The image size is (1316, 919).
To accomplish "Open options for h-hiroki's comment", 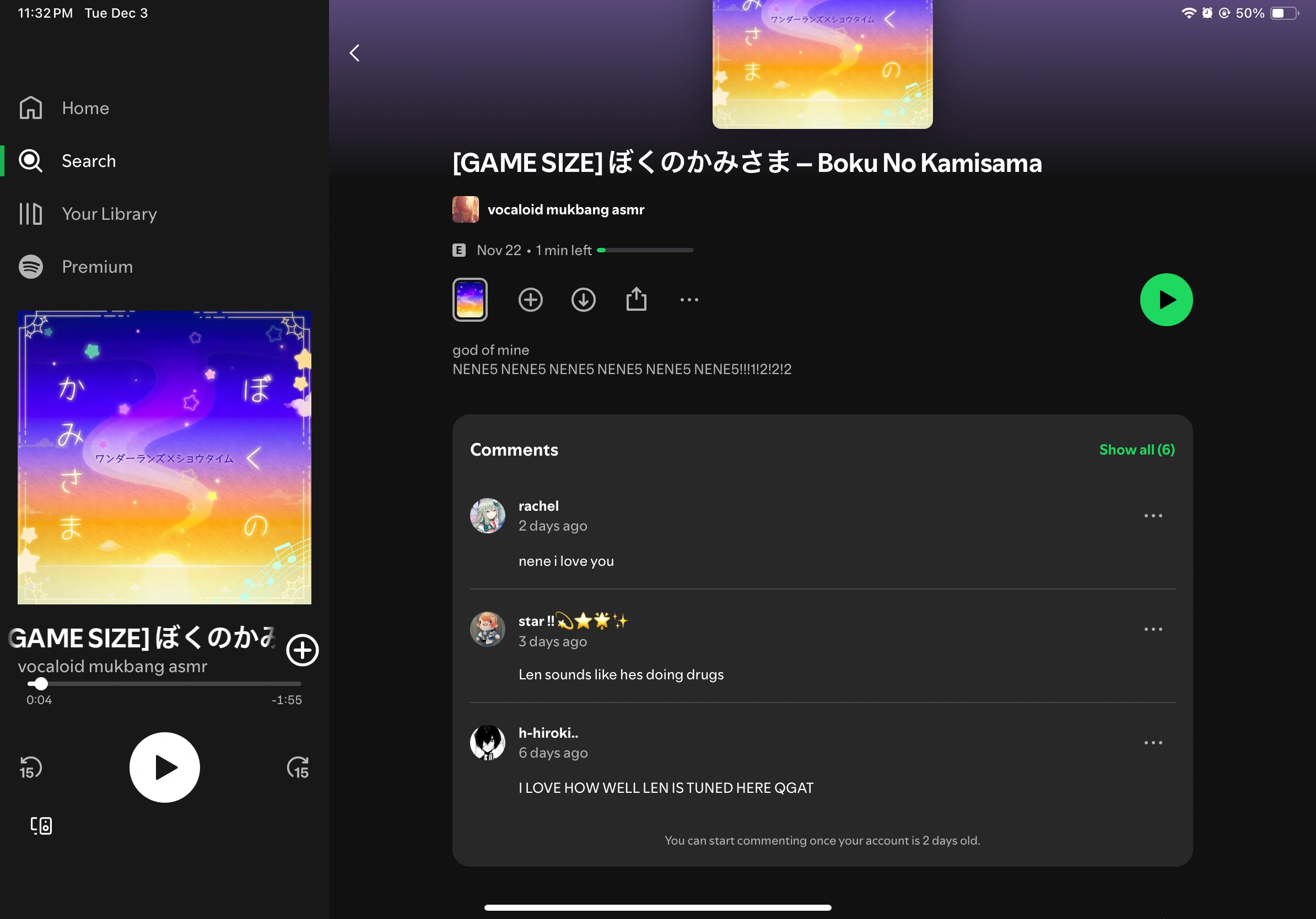I will [1153, 743].
